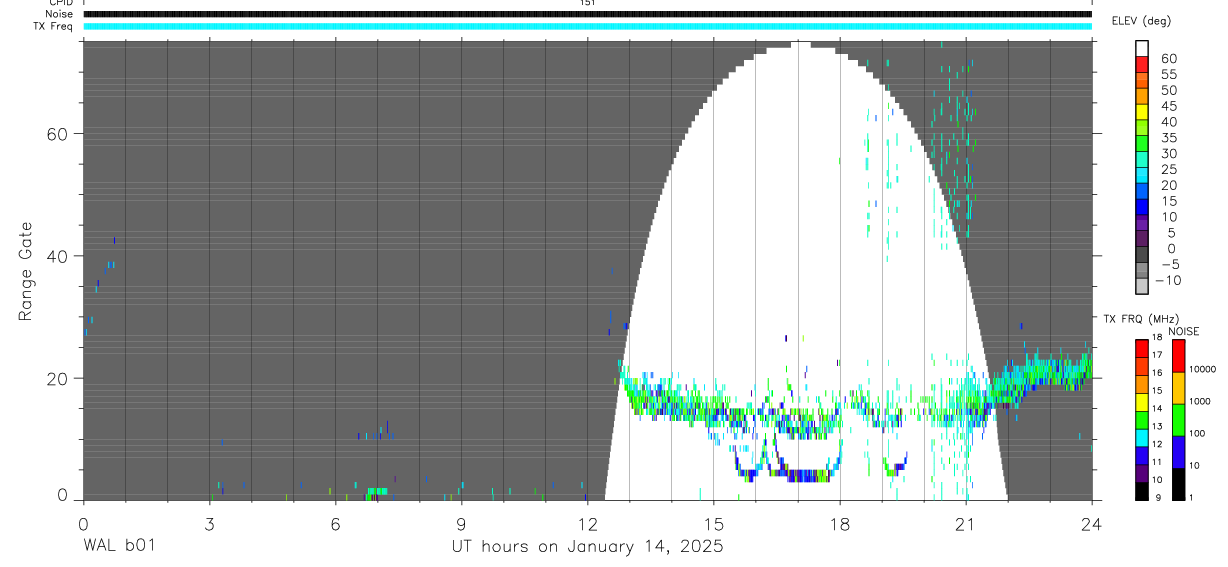Pick the ELEV swatch between 0 and 5
This screenshot has height=567, width=1228.
tap(1142, 239)
